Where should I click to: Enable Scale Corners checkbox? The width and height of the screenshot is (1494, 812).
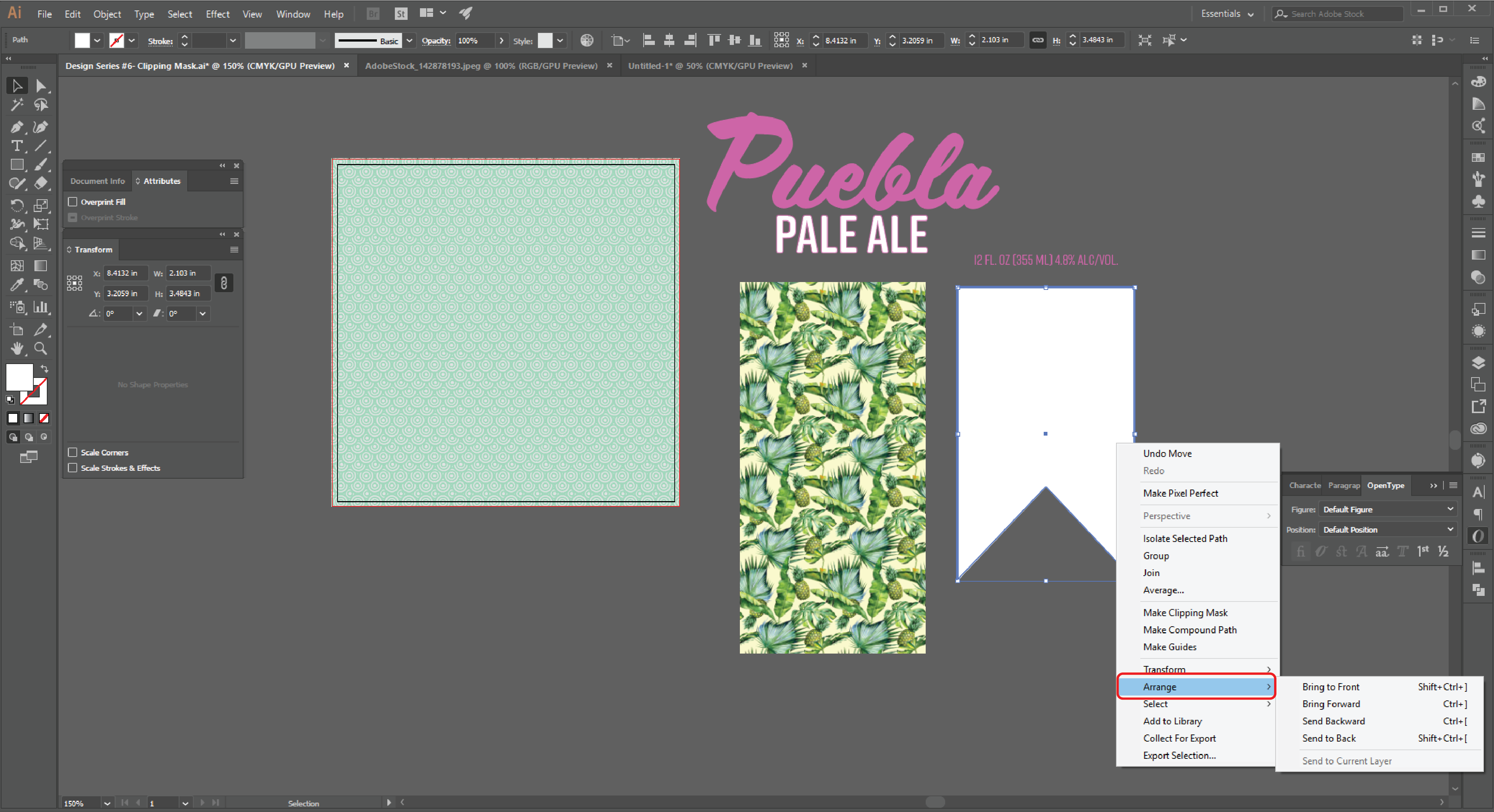73,452
